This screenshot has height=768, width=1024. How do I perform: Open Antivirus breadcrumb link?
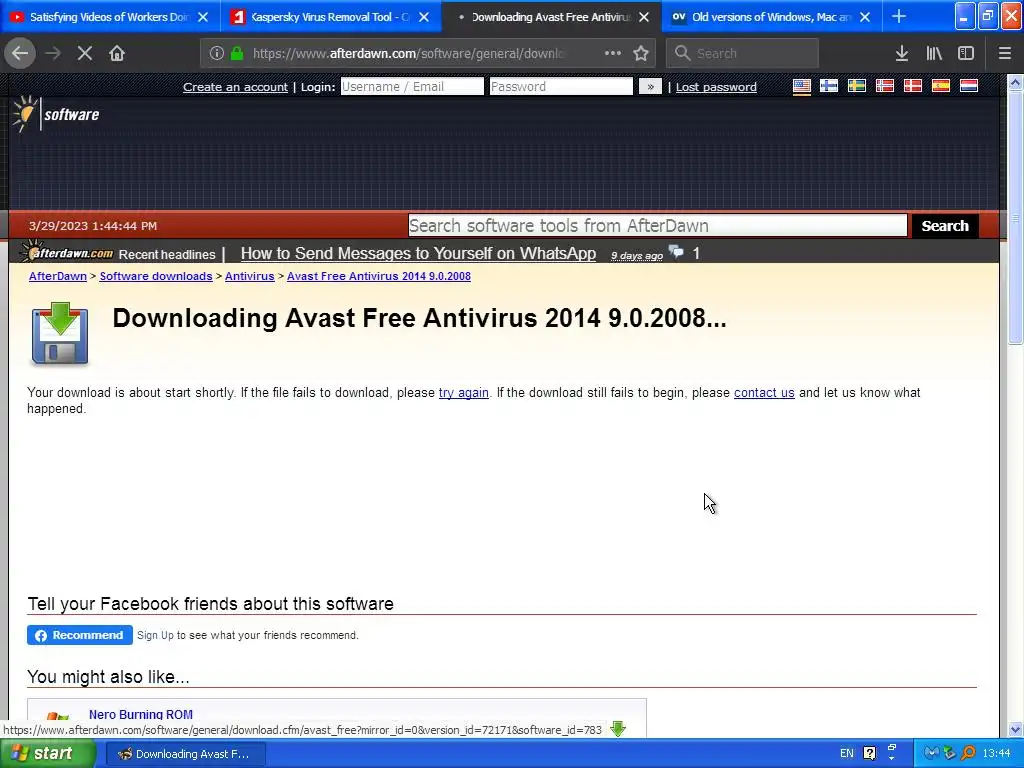(x=249, y=276)
